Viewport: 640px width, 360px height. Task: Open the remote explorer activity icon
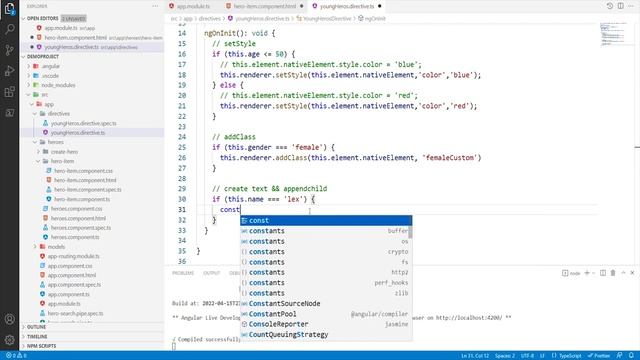coord(9,113)
